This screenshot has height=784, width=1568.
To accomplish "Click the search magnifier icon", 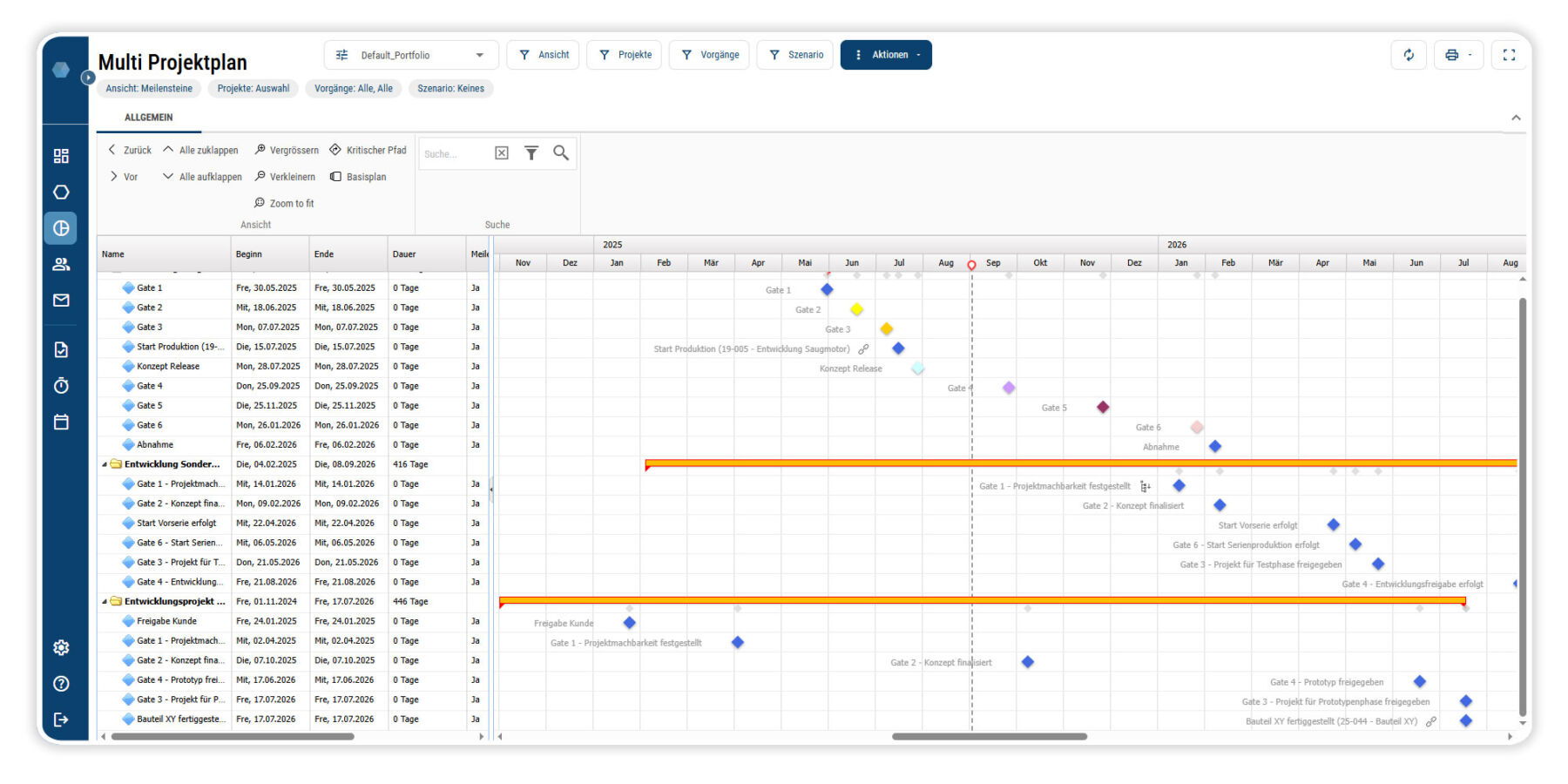I will click(561, 153).
